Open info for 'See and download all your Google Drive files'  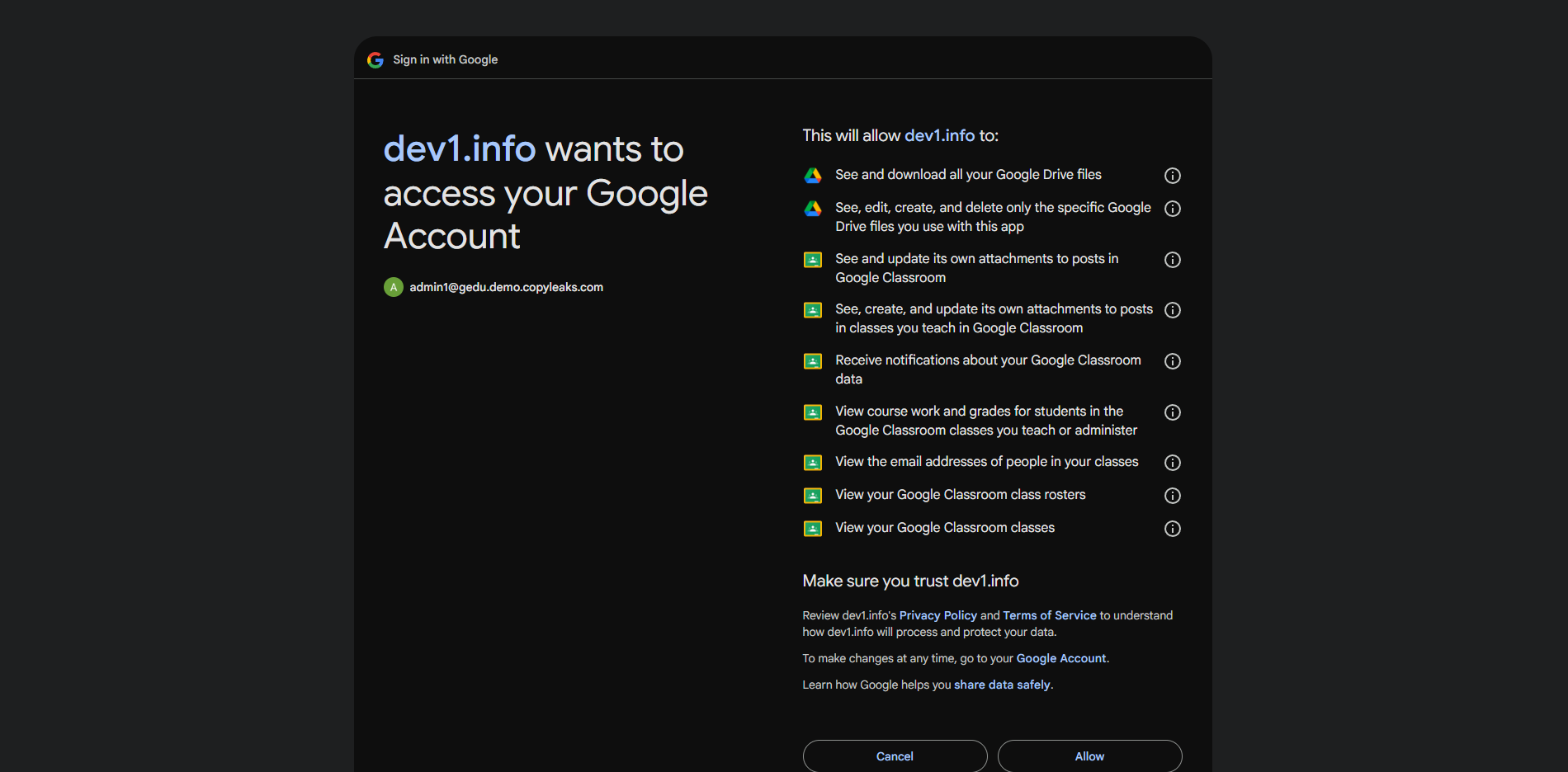tap(1172, 176)
